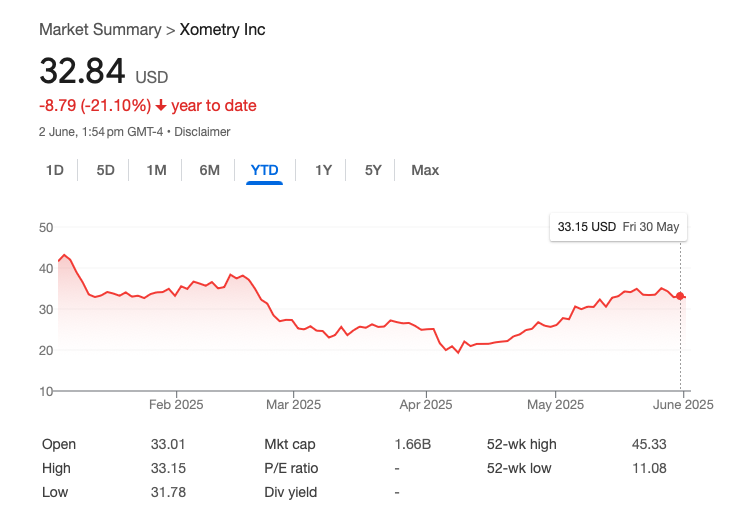
Task: Click the Open value 33.01
Action: tap(168, 444)
